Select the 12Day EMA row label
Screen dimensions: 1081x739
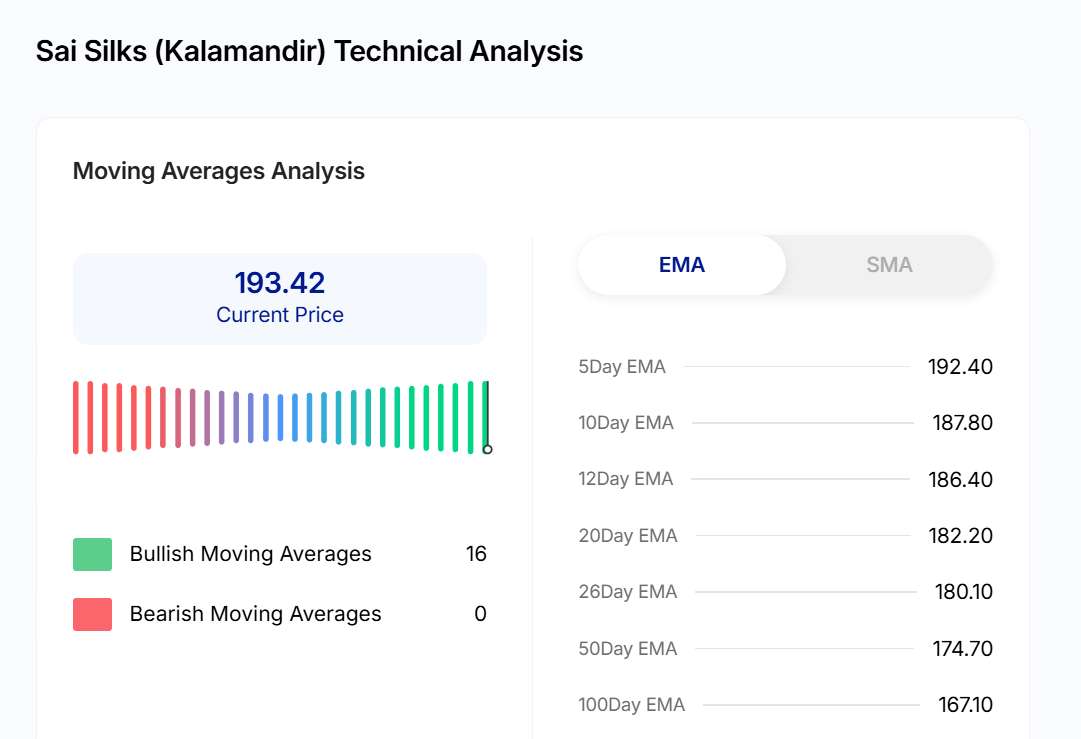click(x=626, y=479)
